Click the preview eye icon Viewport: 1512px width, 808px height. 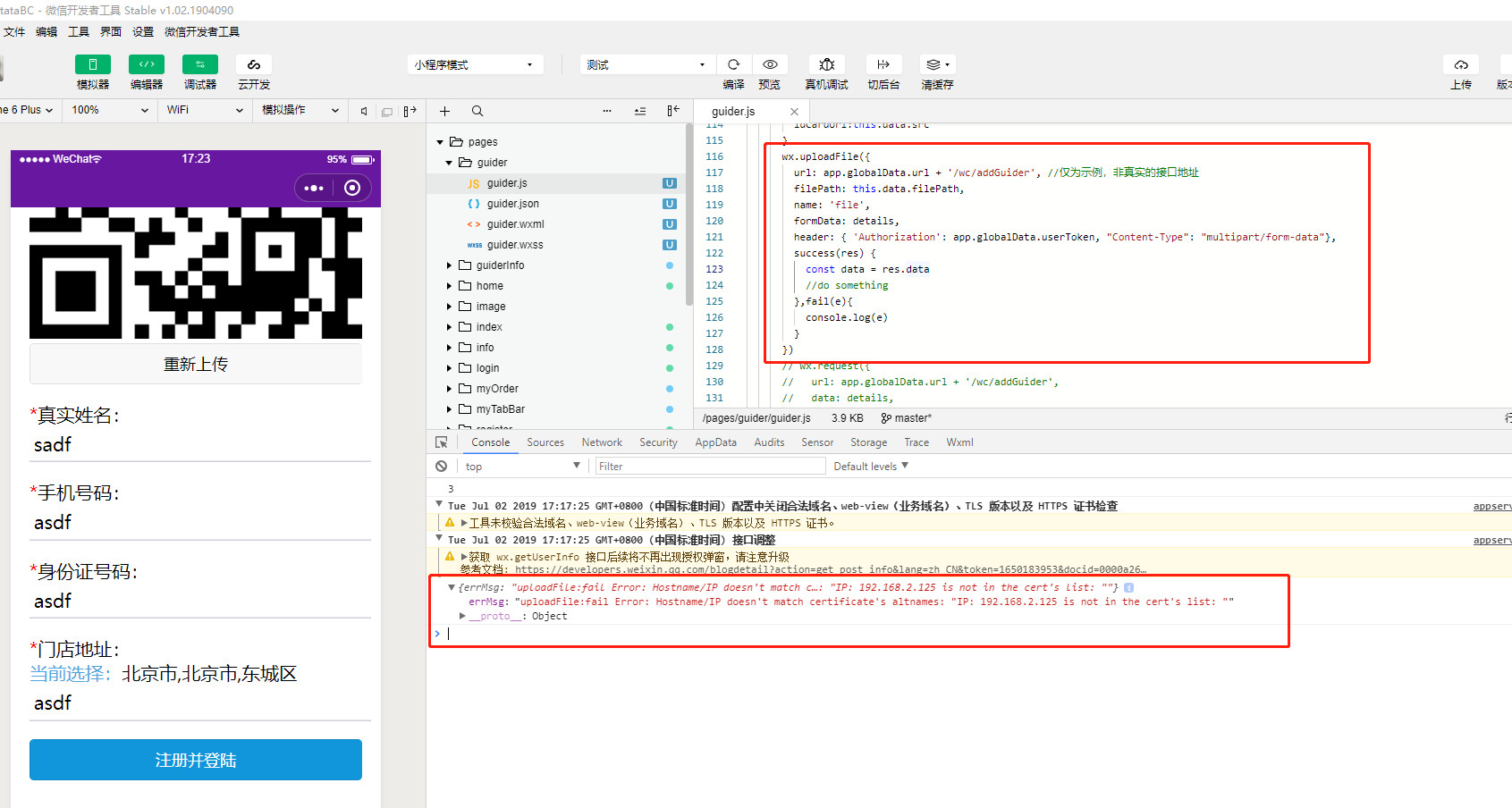tap(770, 64)
